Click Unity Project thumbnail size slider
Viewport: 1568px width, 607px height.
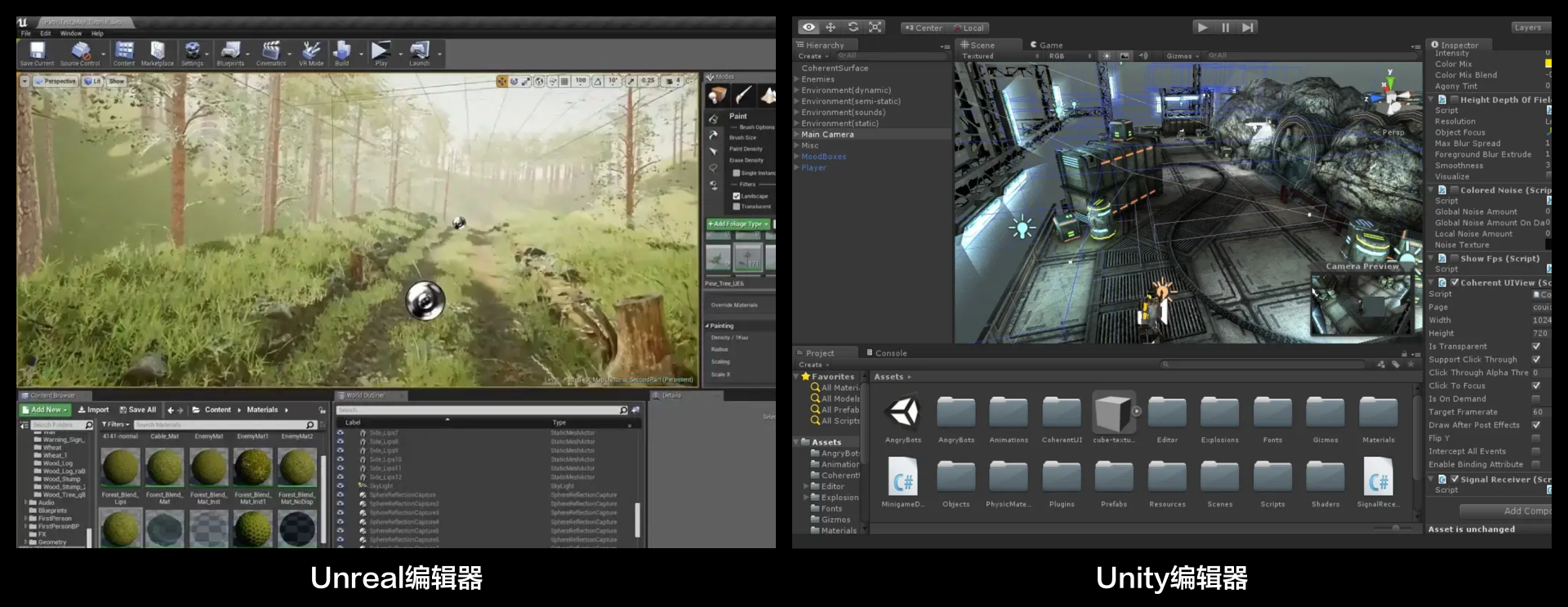[x=1395, y=529]
